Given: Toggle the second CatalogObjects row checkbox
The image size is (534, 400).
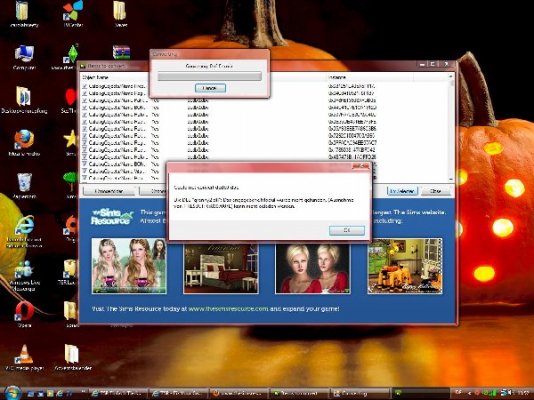Looking at the screenshot, I should coord(84,93).
